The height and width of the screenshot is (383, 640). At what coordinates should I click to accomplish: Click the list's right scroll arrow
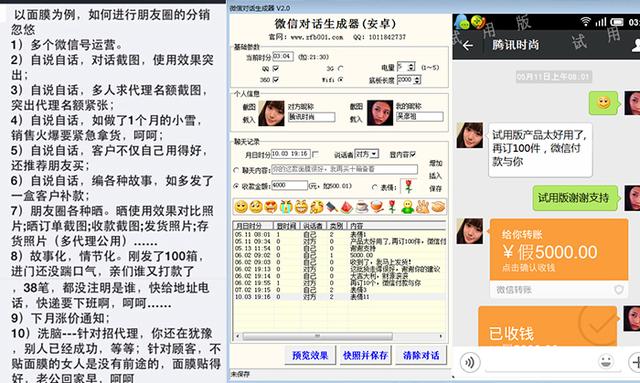(x=441, y=336)
